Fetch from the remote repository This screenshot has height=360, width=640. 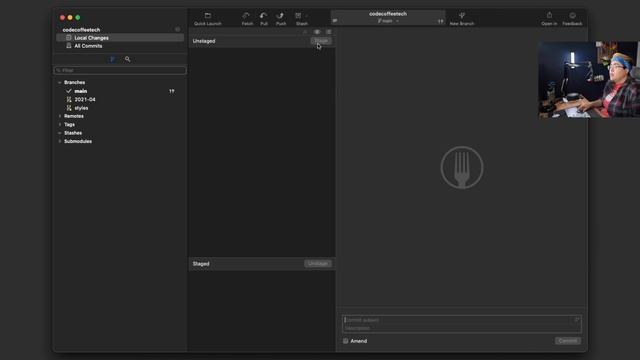pos(247,19)
